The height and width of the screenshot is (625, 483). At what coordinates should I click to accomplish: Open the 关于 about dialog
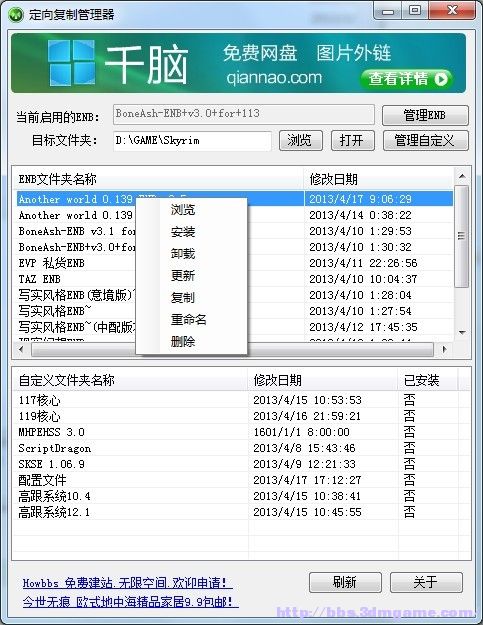[426, 582]
